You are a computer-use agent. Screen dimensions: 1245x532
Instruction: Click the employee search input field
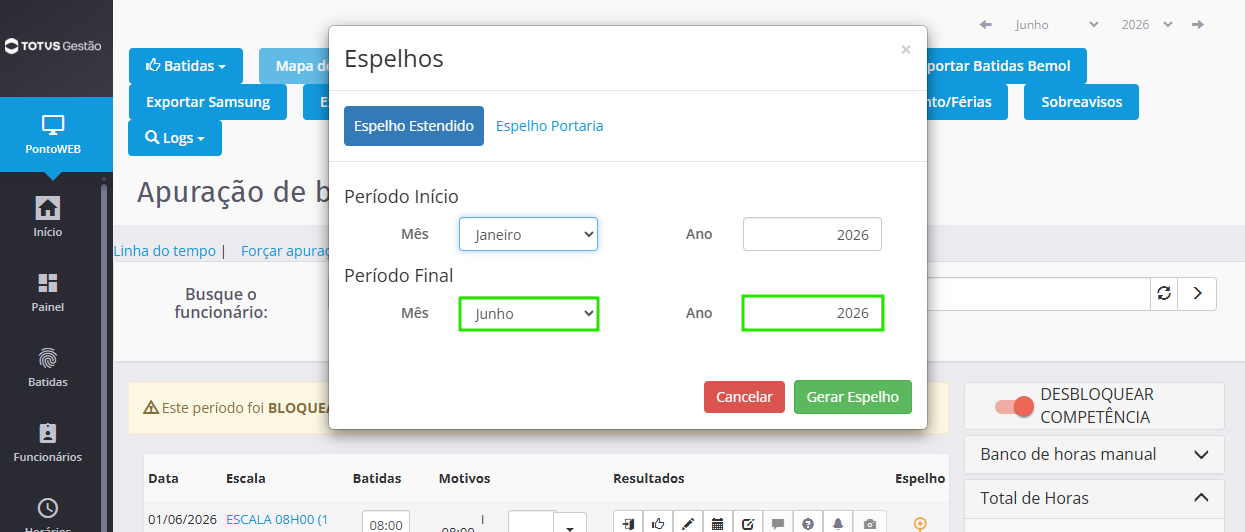(x=1038, y=293)
